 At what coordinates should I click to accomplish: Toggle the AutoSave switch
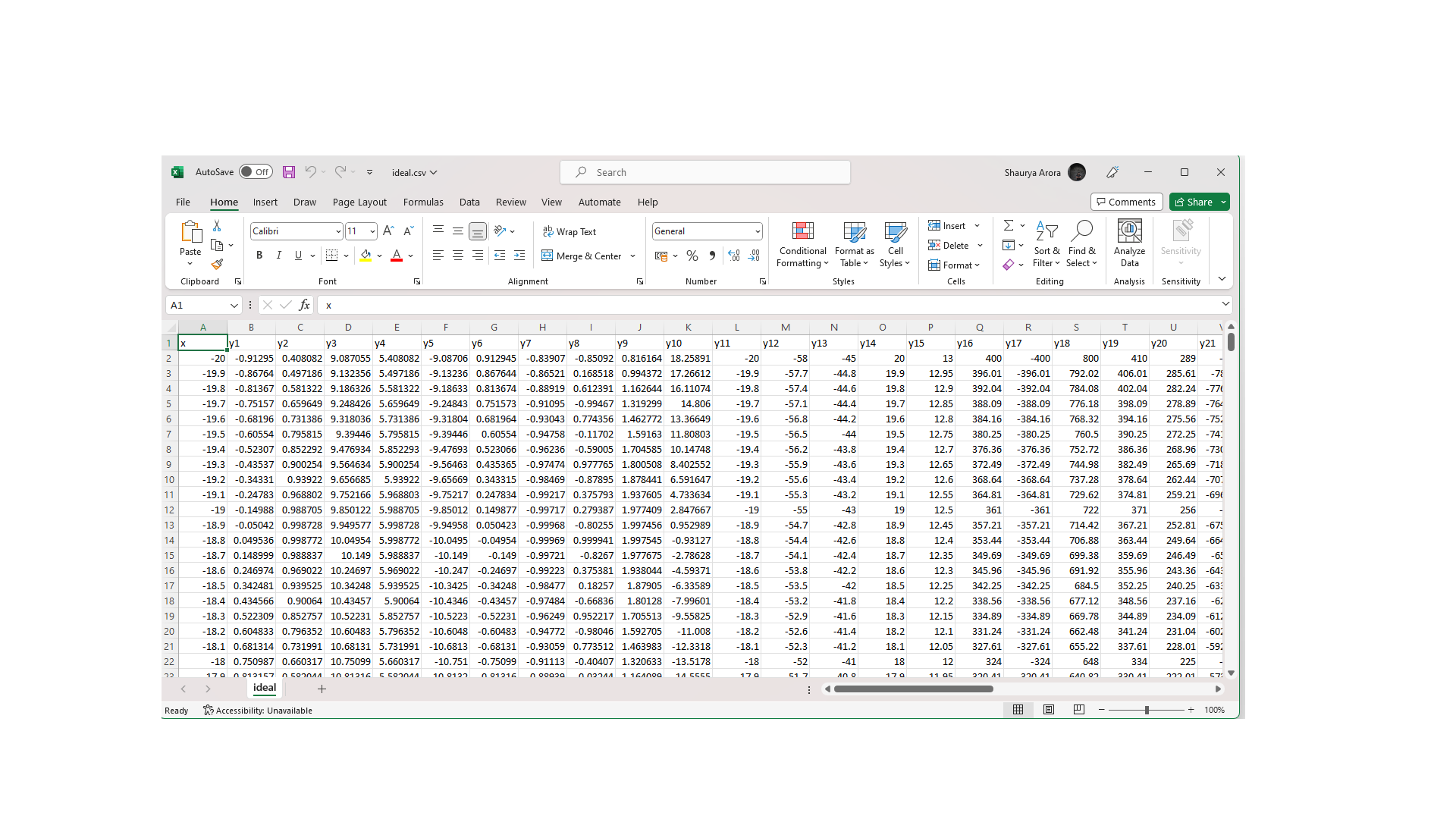click(256, 172)
